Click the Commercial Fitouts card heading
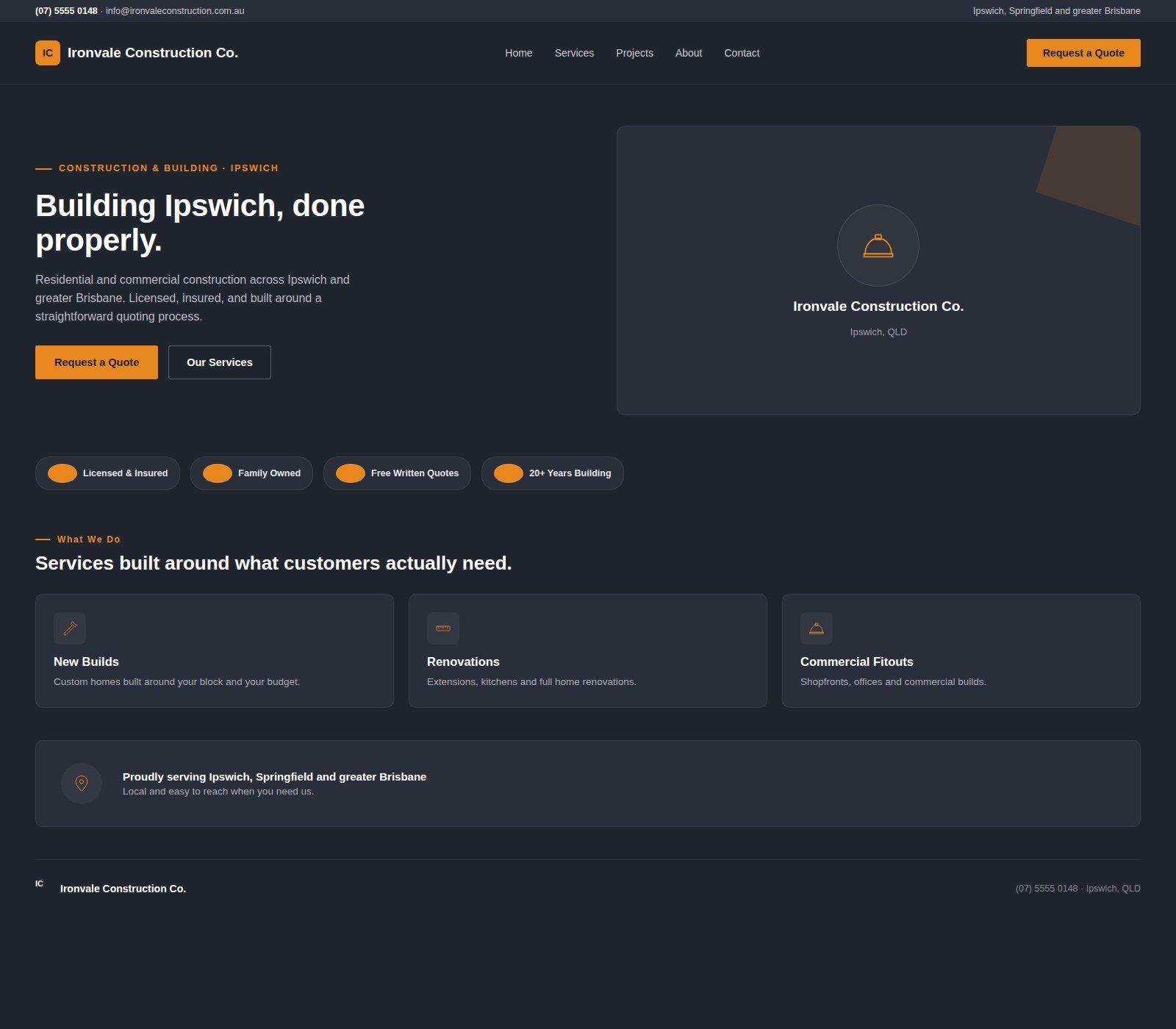This screenshot has width=1176, height=1029. 857,661
